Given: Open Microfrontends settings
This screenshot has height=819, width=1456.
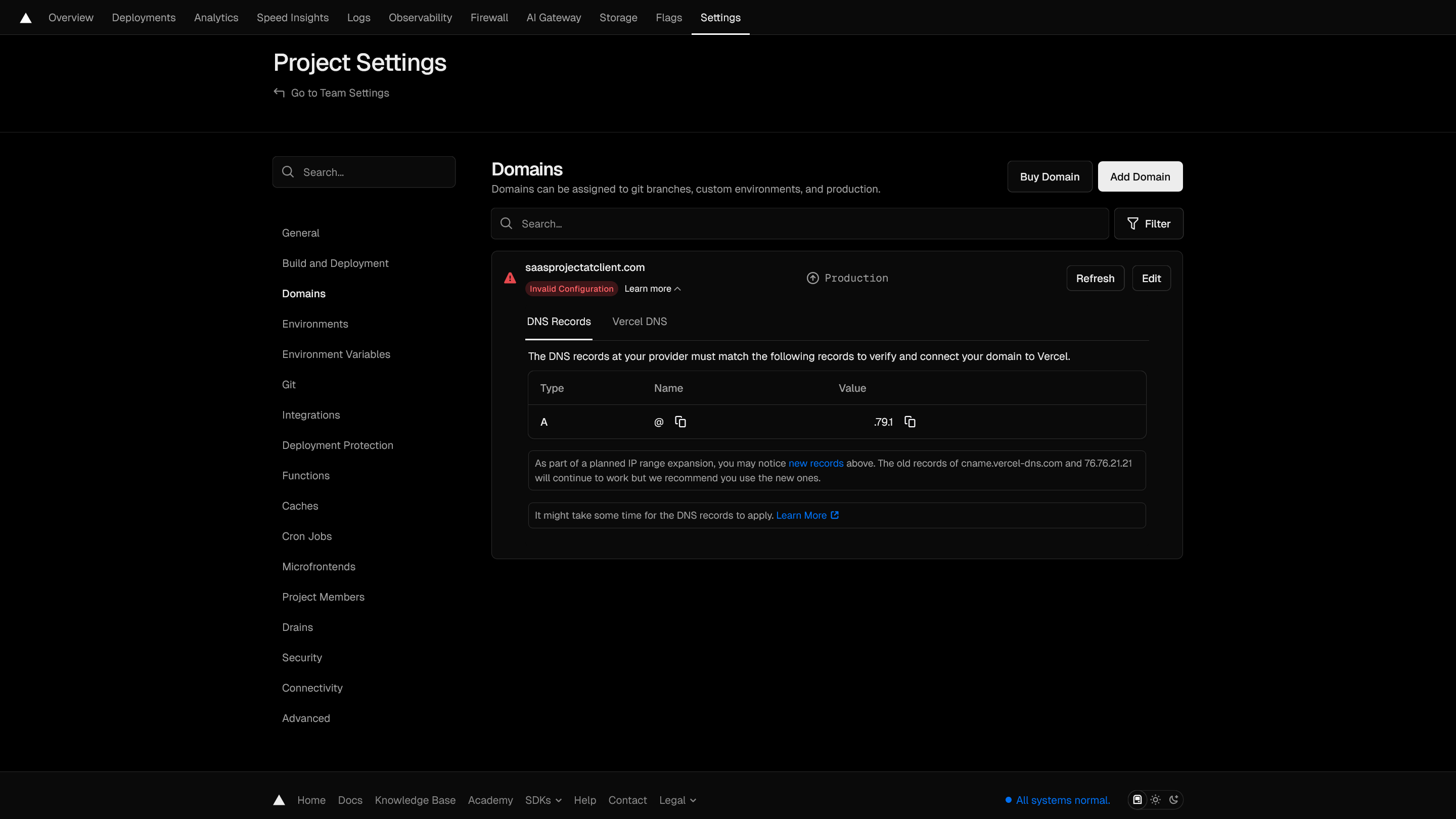Looking at the screenshot, I should (319, 567).
